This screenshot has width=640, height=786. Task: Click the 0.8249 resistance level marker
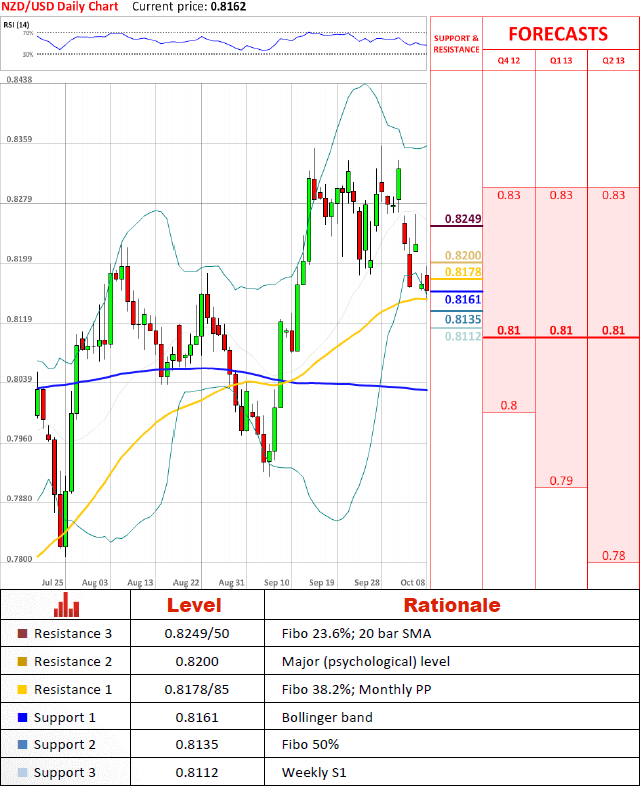(x=463, y=219)
